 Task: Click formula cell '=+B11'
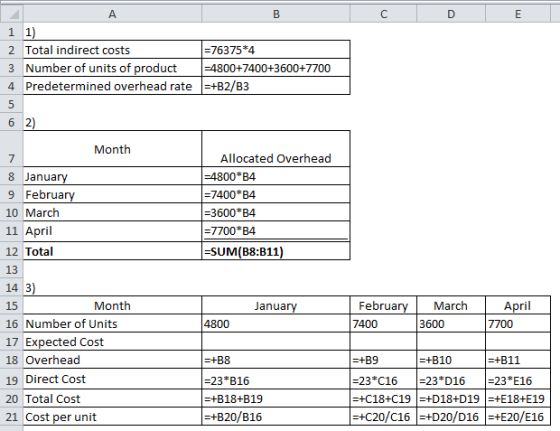tap(518, 360)
